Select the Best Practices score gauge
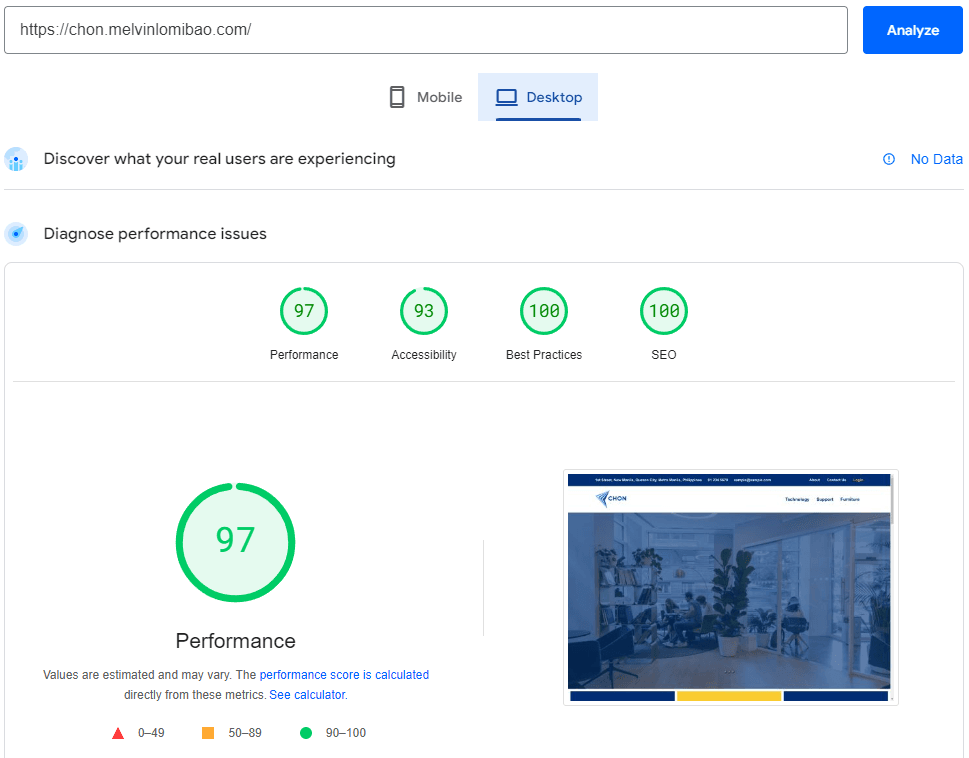The image size is (969, 758). (544, 311)
